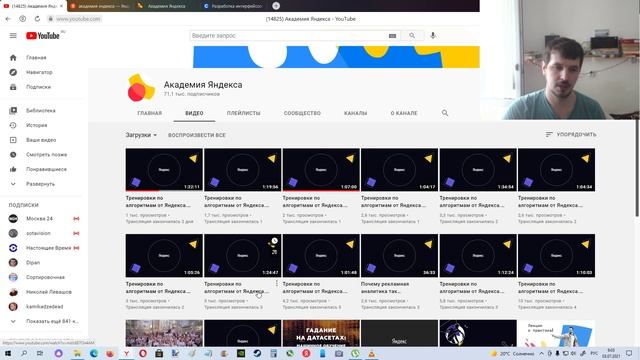Open the Гадание на датасетах thumbnail
The height and width of the screenshot is (360, 640).
point(321,333)
